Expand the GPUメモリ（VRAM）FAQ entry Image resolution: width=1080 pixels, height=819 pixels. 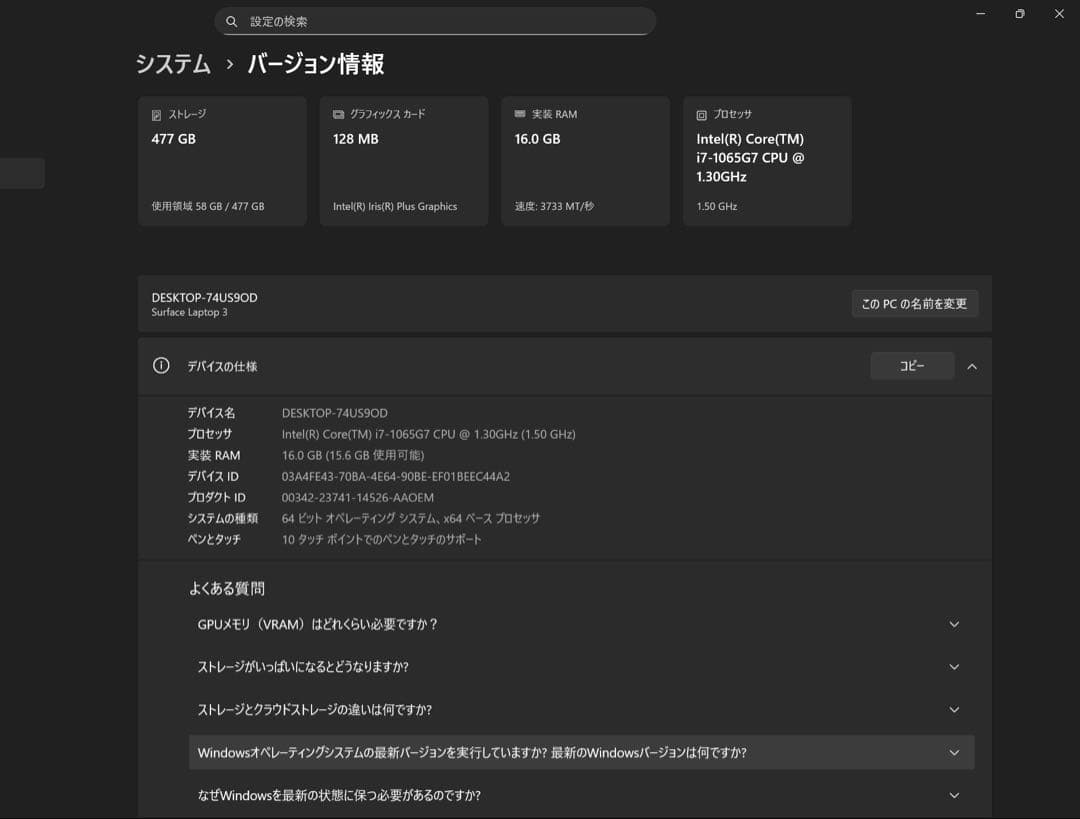(954, 623)
